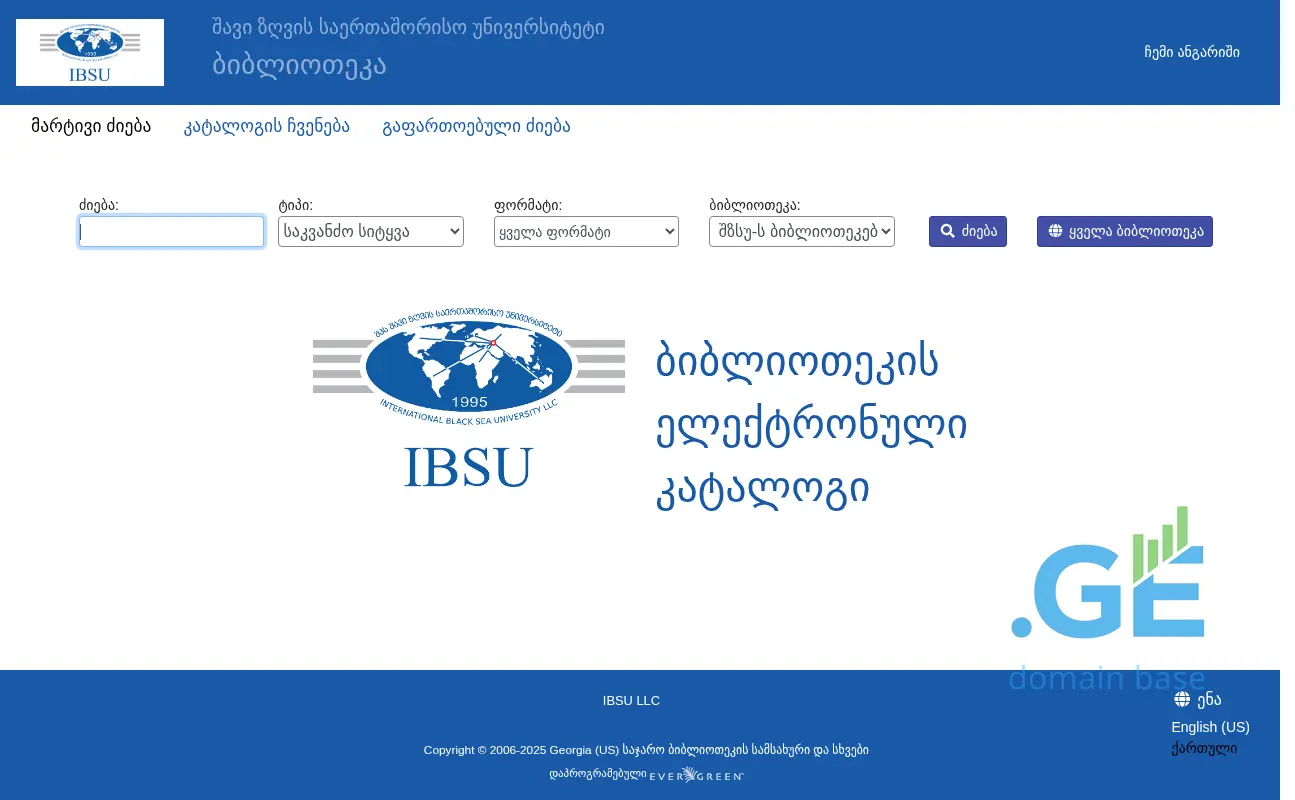The height and width of the screenshot is (800, 1295).
Task: Focus the ძიება search text field
Action: pyautogui.click(x=171, y=232)
